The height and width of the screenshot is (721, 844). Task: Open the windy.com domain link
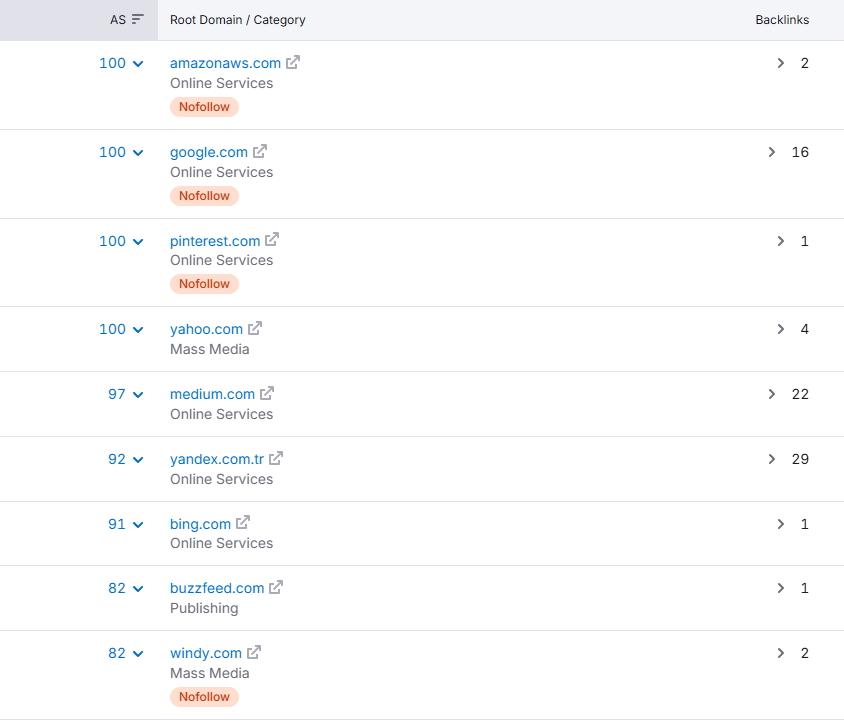point(206,653)
